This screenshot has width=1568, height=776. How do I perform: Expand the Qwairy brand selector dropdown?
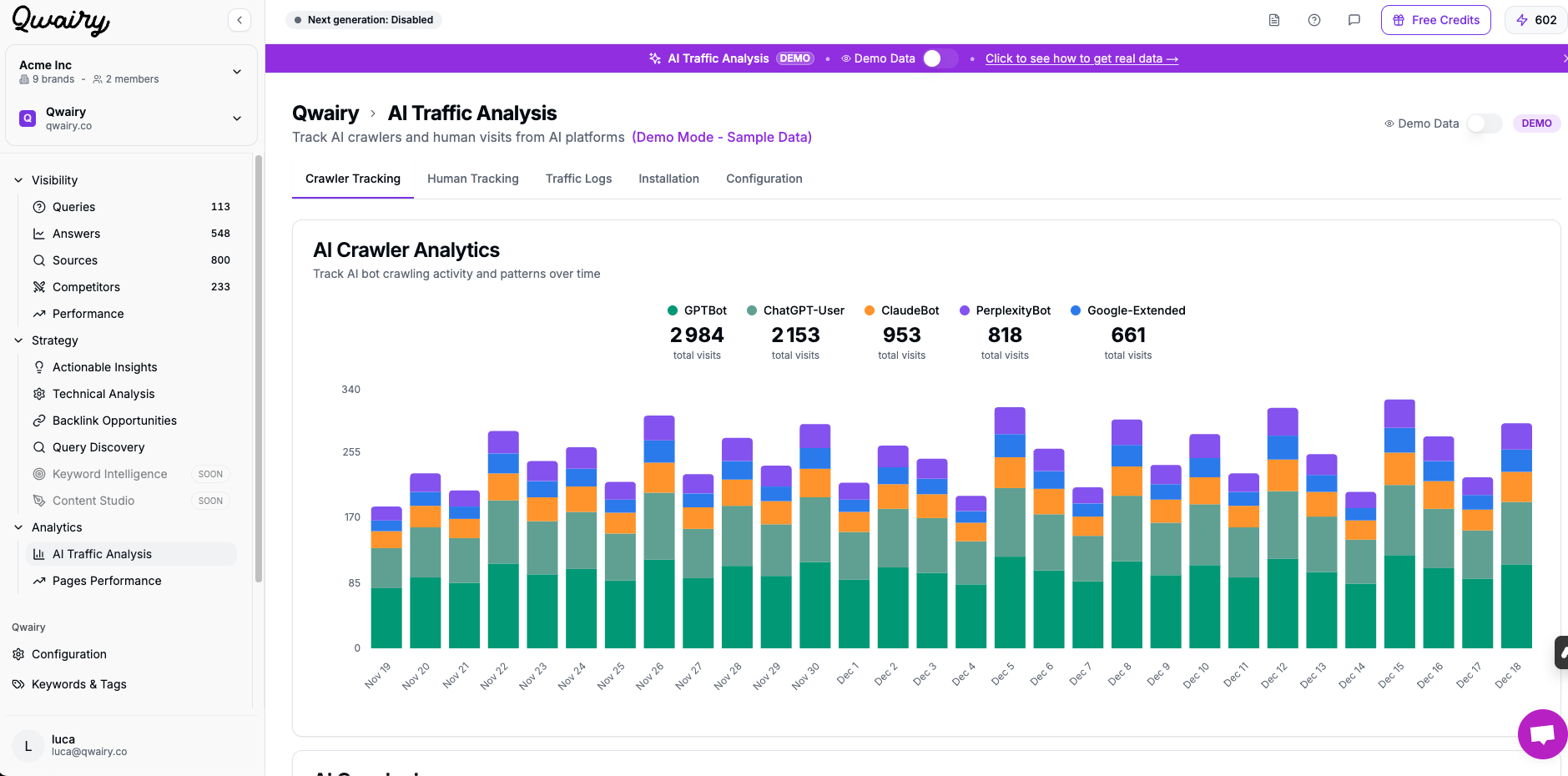pyautogui.click(x=131, y=118)
